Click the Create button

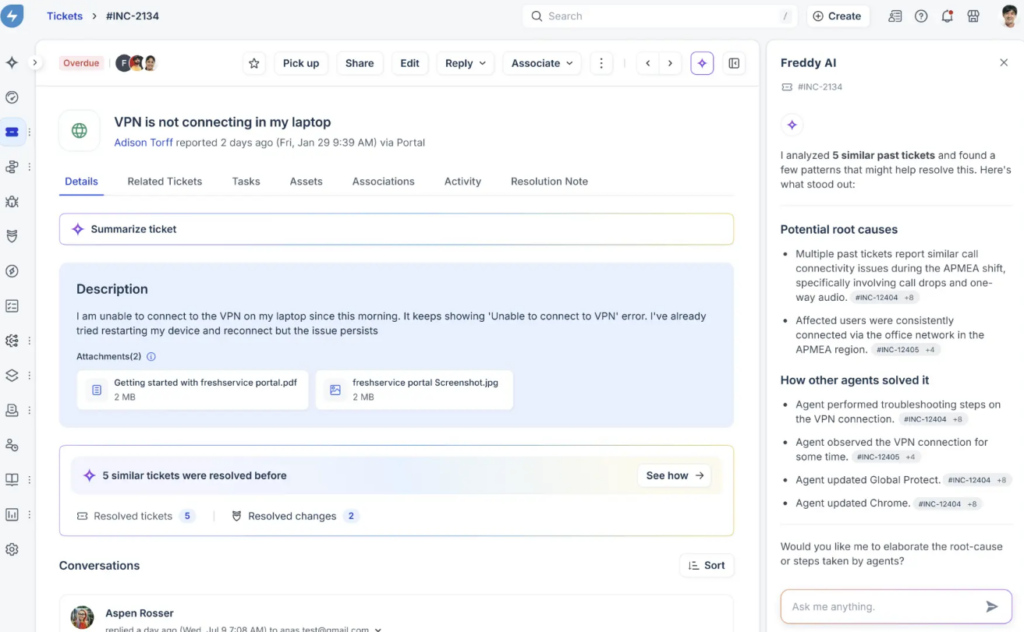(837, 16)
